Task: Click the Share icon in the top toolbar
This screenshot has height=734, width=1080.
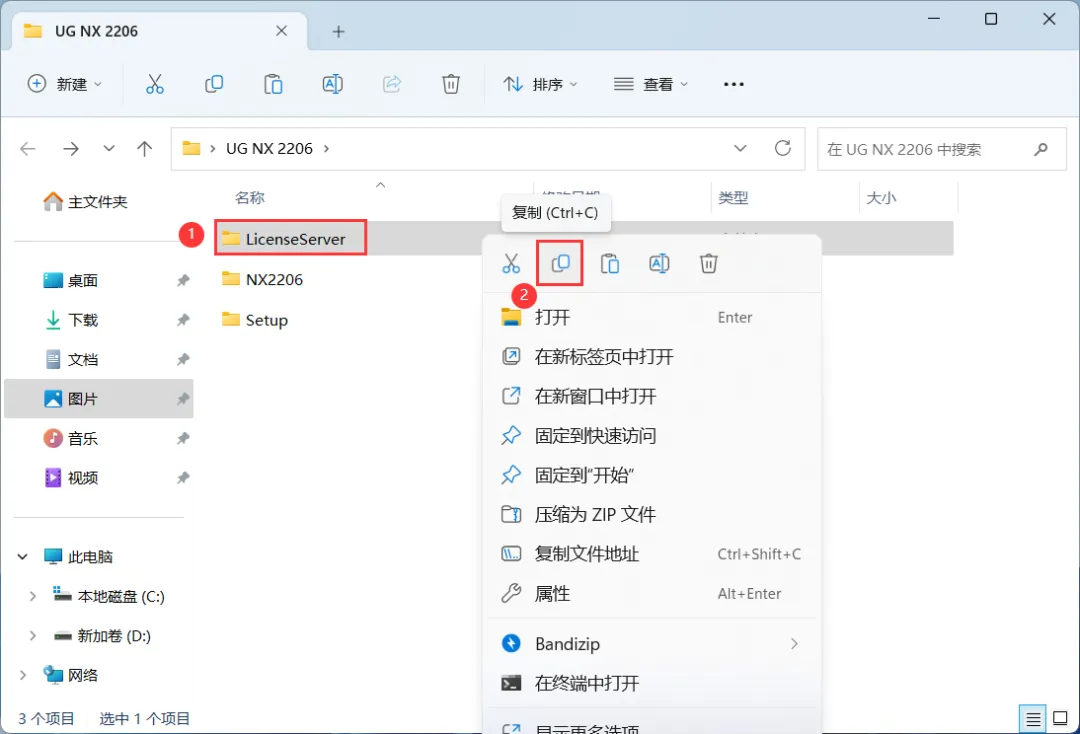Action: 392,84
